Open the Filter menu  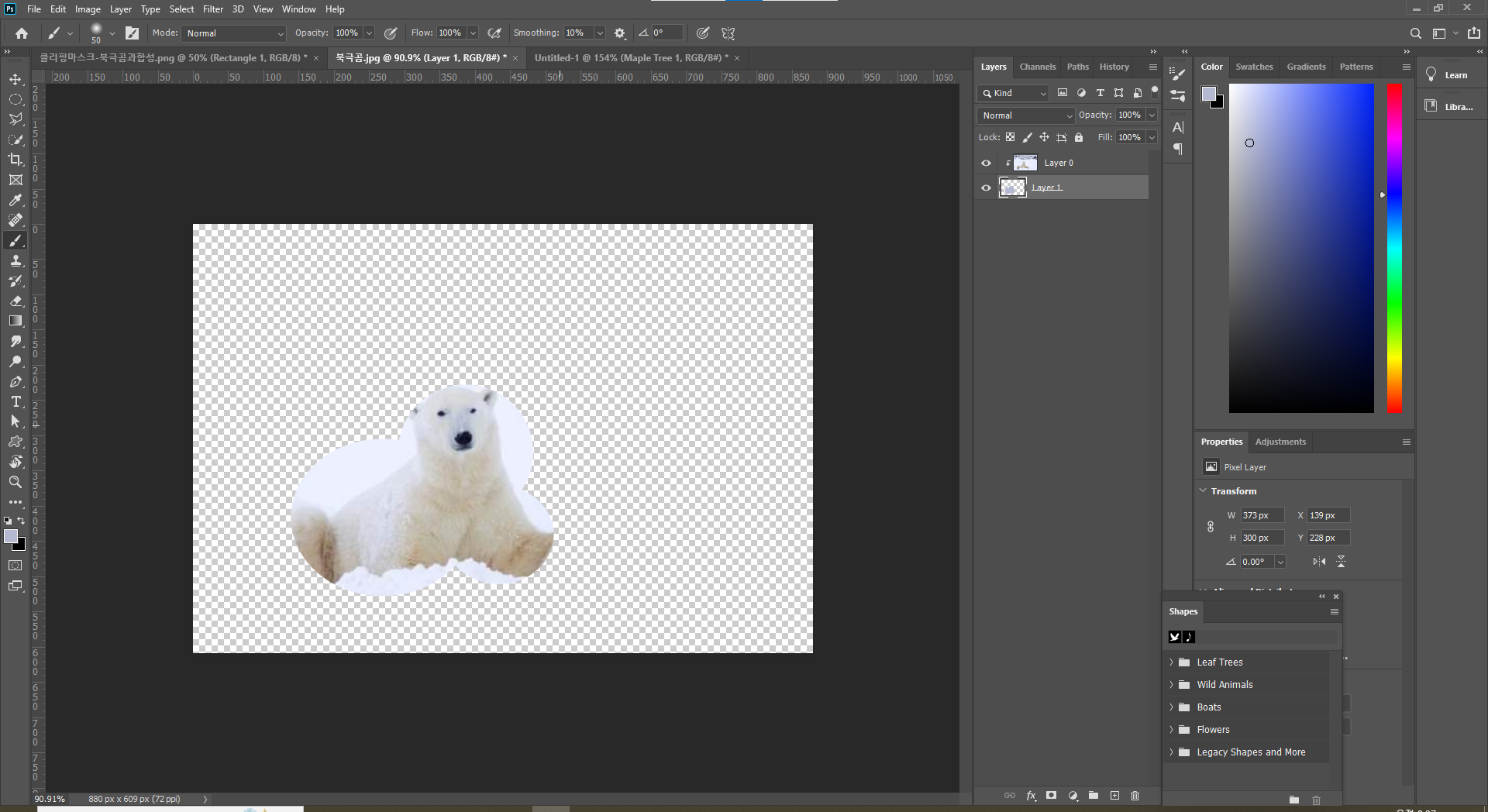pos(212,9)
